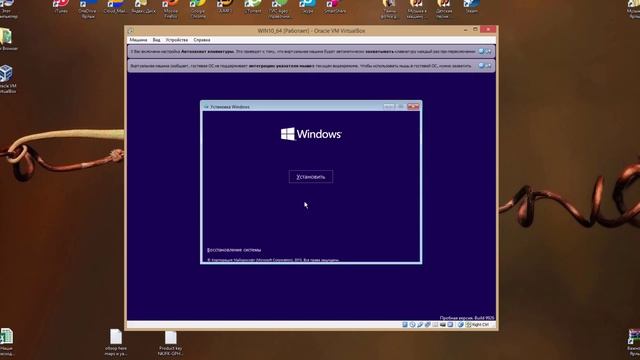This screenshot has width=640, height=360.
Task: Open the Вид menu
Action: [x=156, y=40]
